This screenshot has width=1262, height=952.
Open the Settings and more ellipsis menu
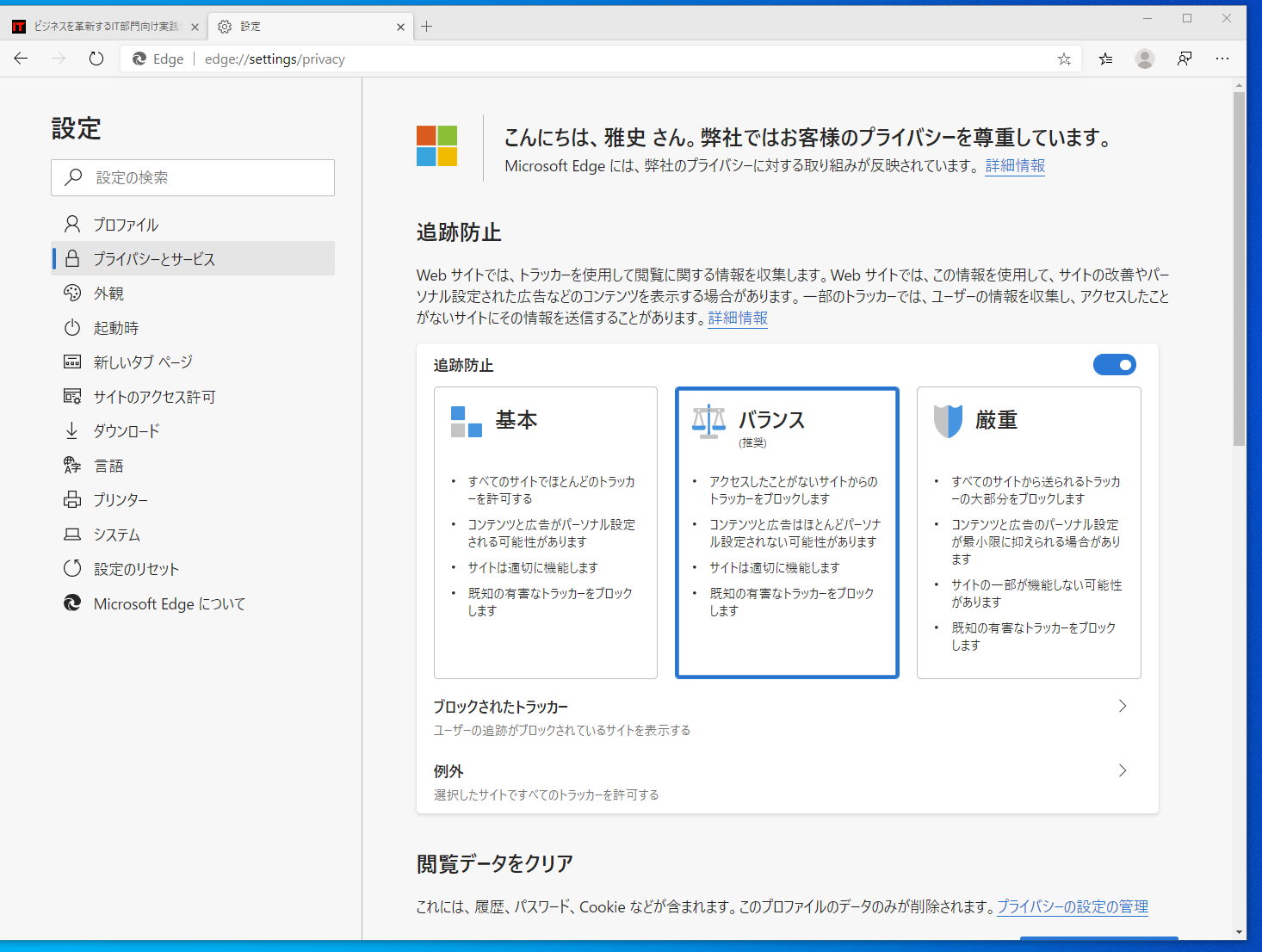pyautogui.click(x=1222, y=59)
